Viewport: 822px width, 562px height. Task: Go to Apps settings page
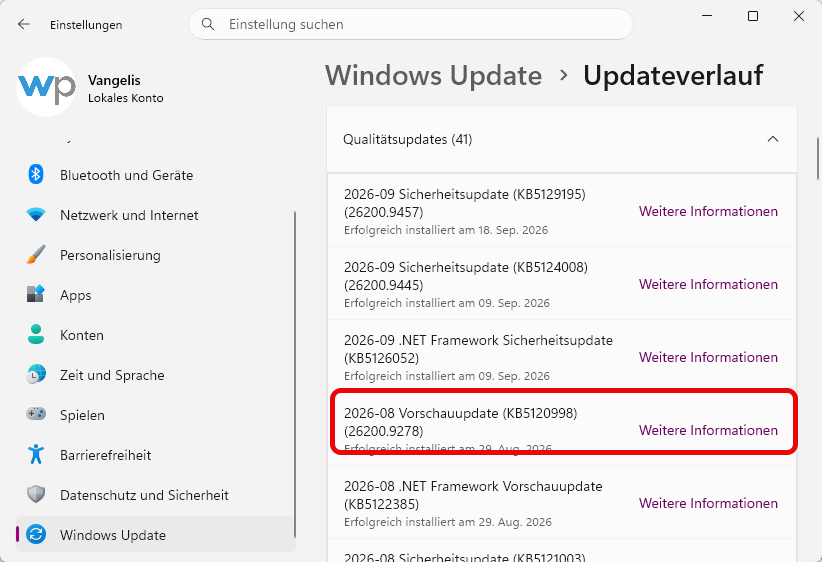(x=156, y=295)
